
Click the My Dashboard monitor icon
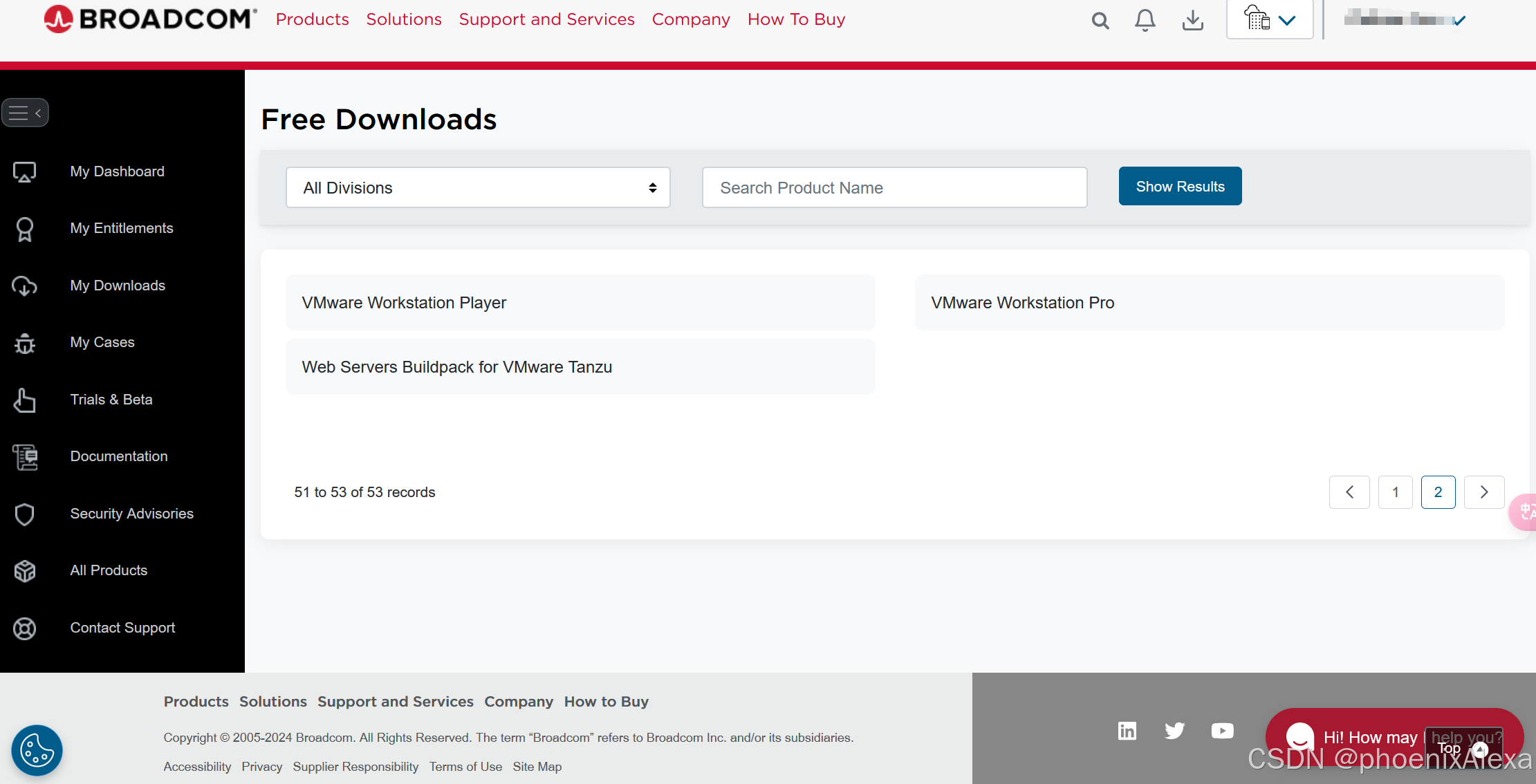coord(25,171)
